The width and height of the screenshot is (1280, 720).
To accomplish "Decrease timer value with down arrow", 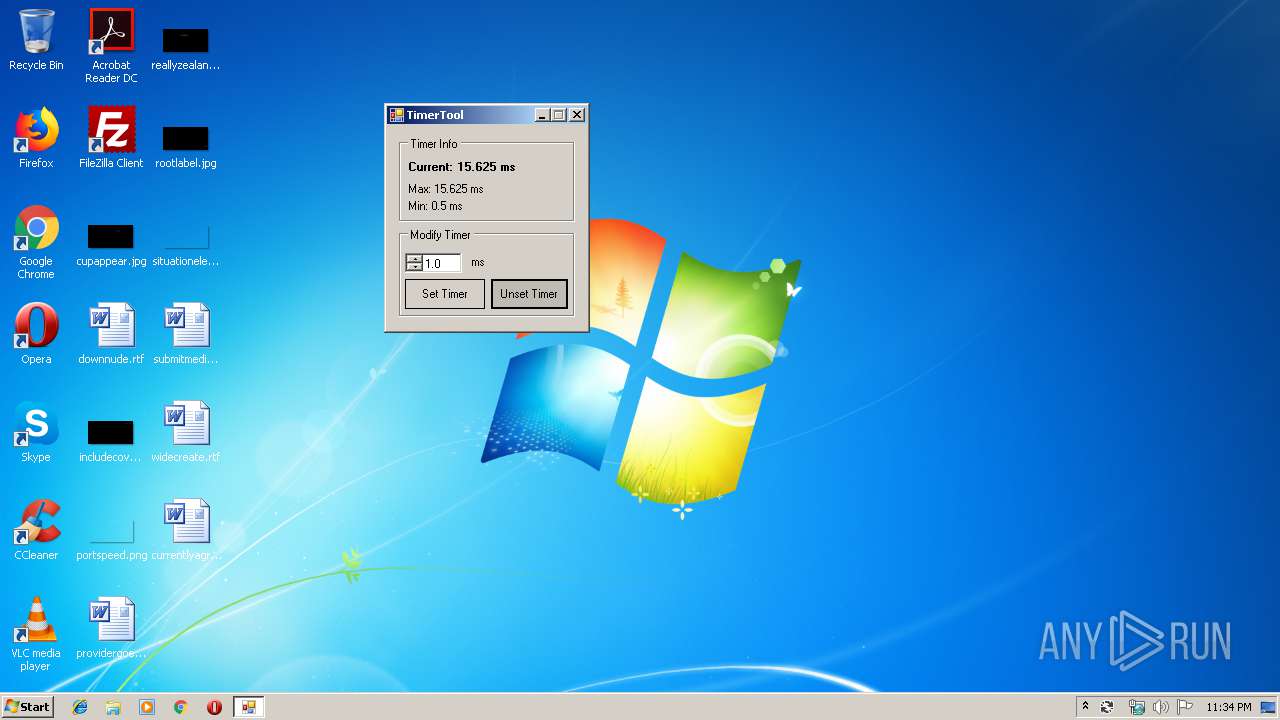I will click(x=414, y=267).
